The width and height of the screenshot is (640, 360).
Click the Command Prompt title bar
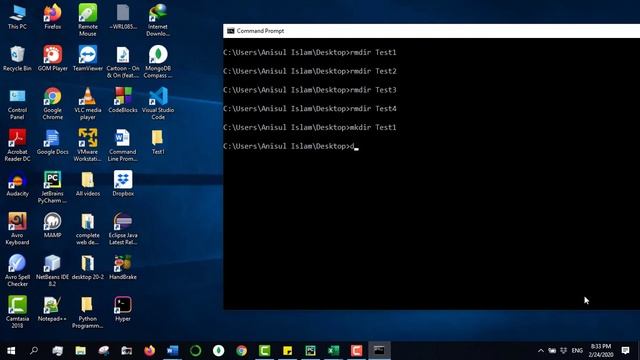pyautogui.click(x=431, y=31)
